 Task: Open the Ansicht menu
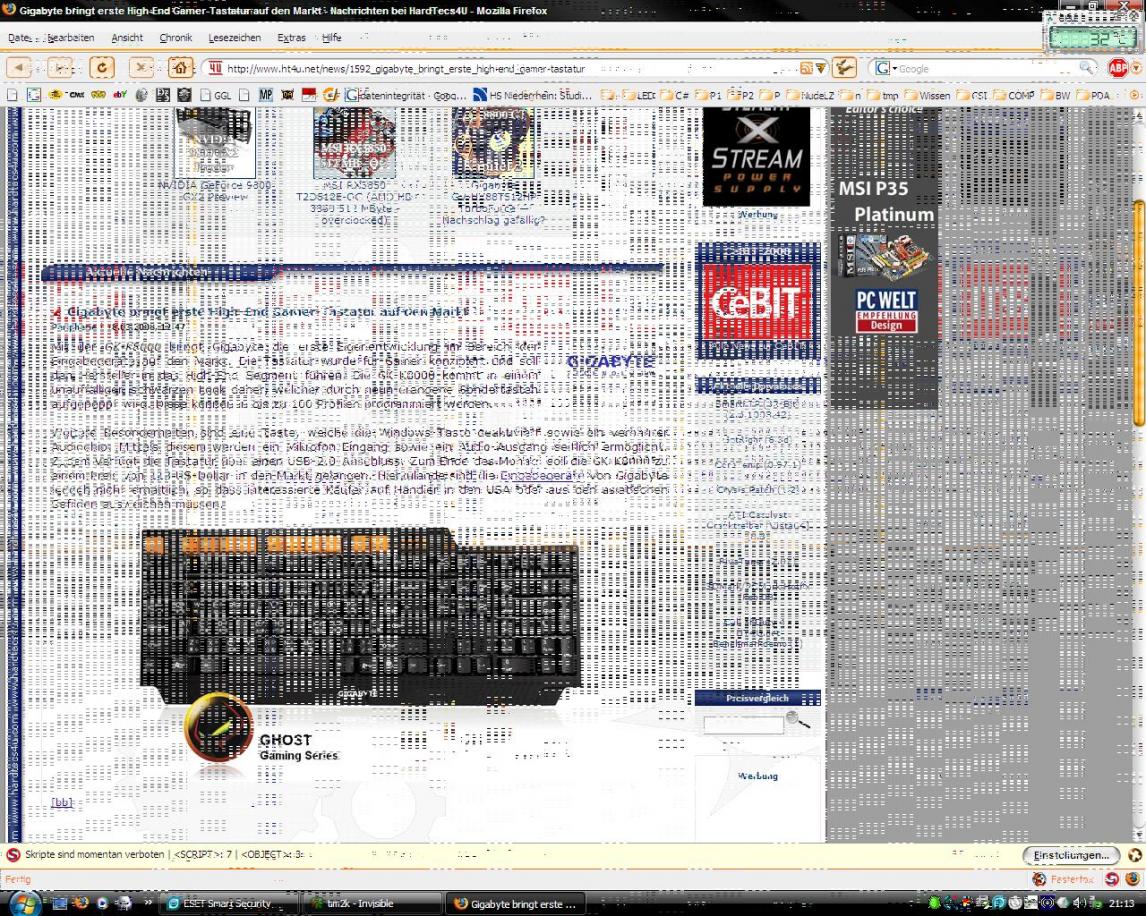[127, 37]
